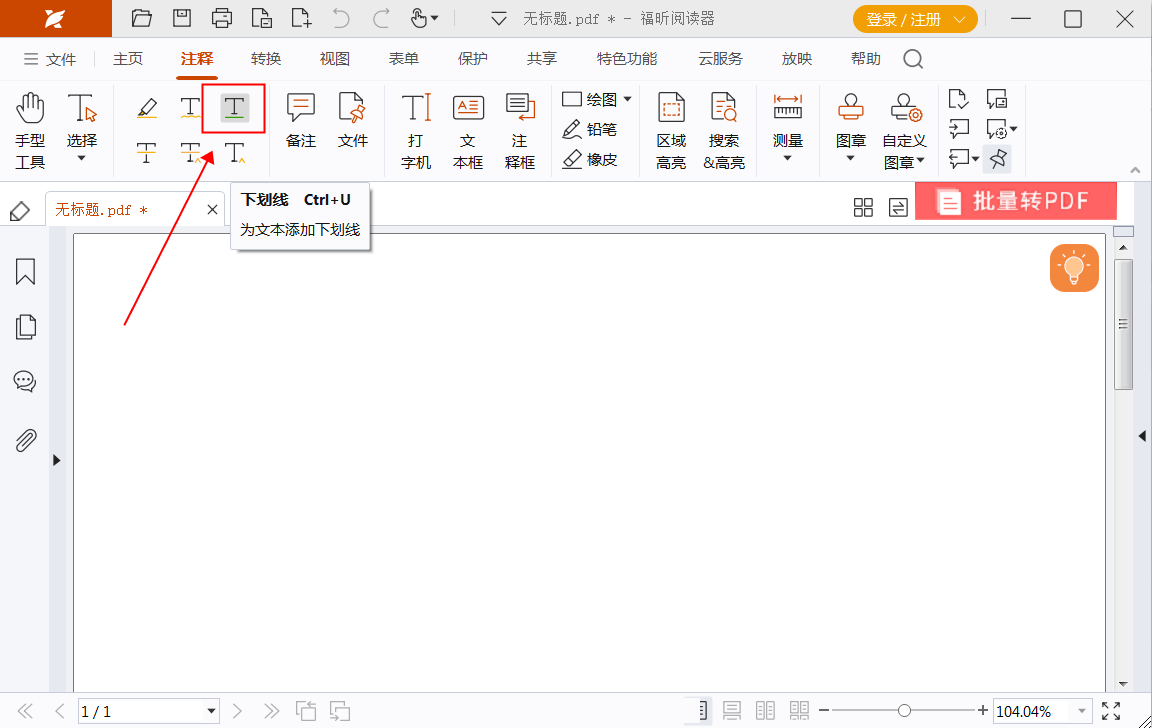The width and height of the screenshot is (1152, 728).
Task: Enable two-page facing view mode
Action: pos(765,711)
